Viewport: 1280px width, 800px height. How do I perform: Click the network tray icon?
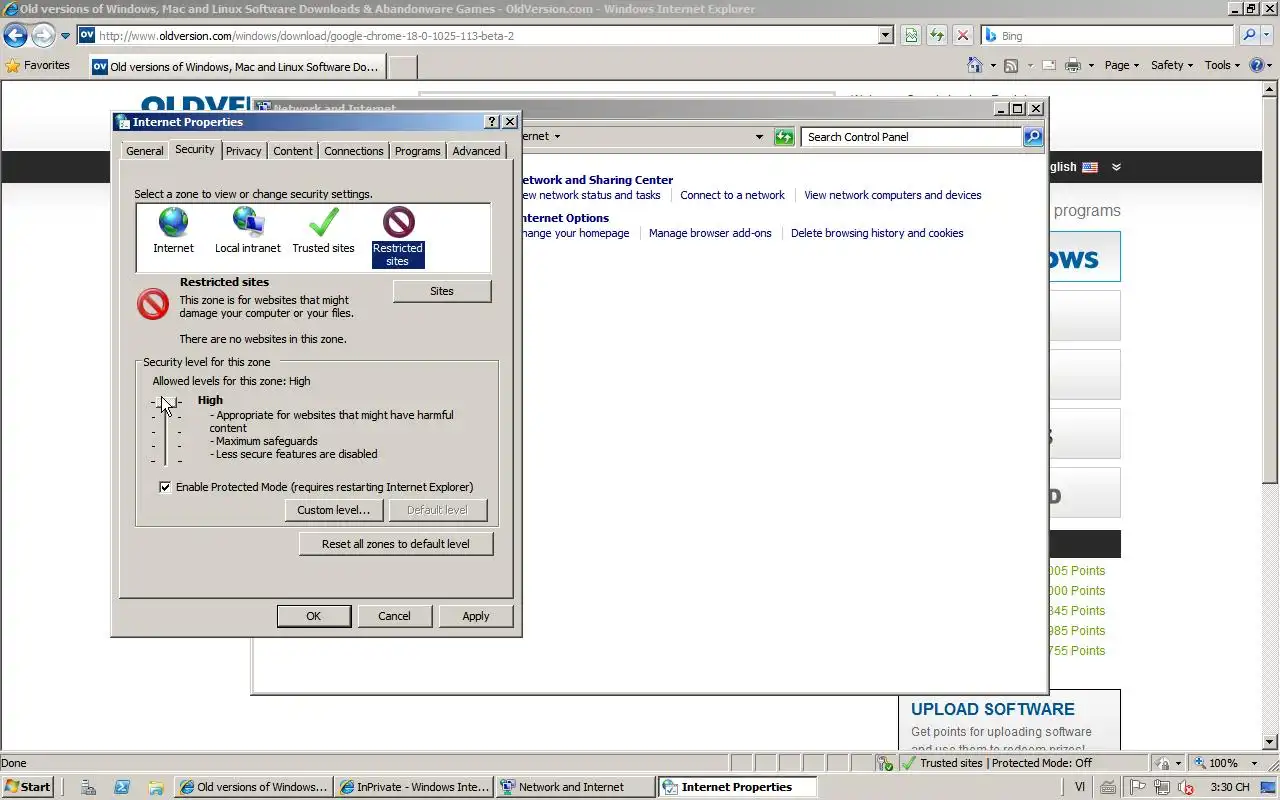[x=1162, y=787]
